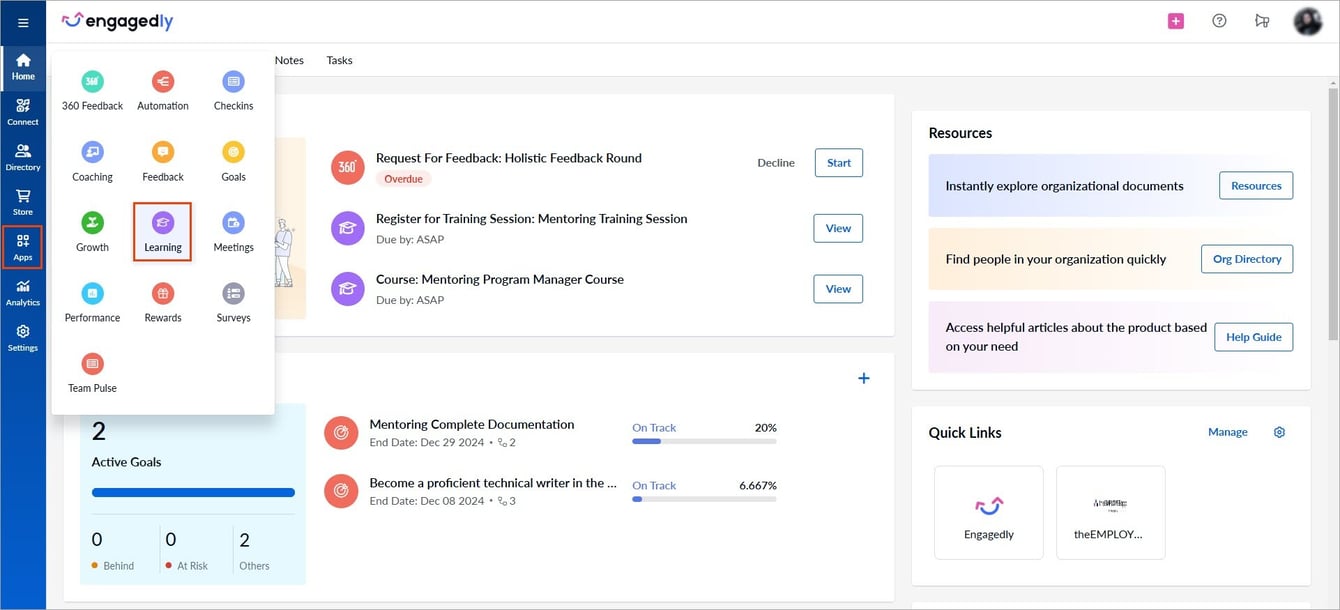View the Mentoring Training Session registration
The image size is (1340, 610).
pos(838,228)
